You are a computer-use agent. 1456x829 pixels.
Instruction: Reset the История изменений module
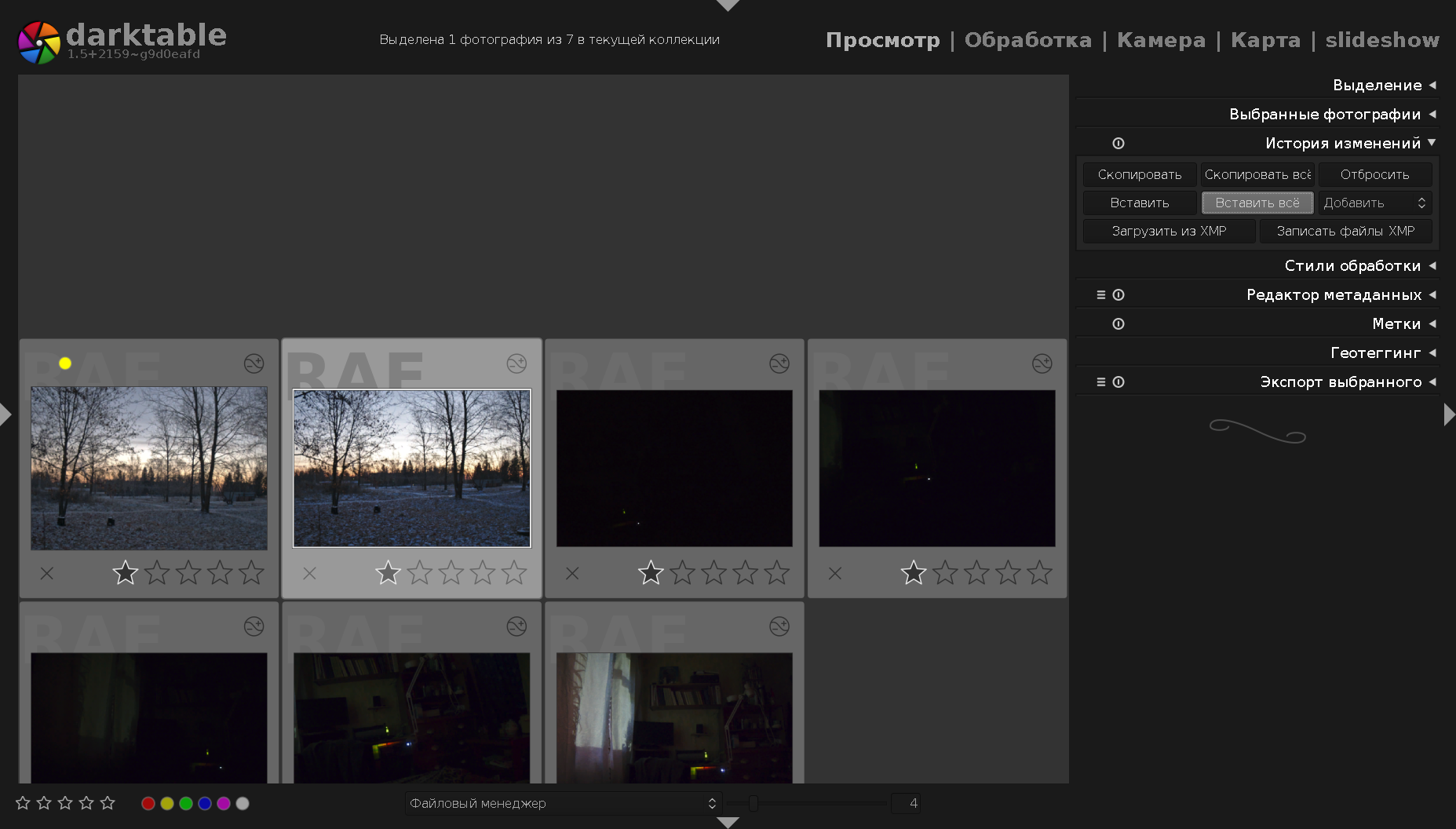pos(1118,143)
